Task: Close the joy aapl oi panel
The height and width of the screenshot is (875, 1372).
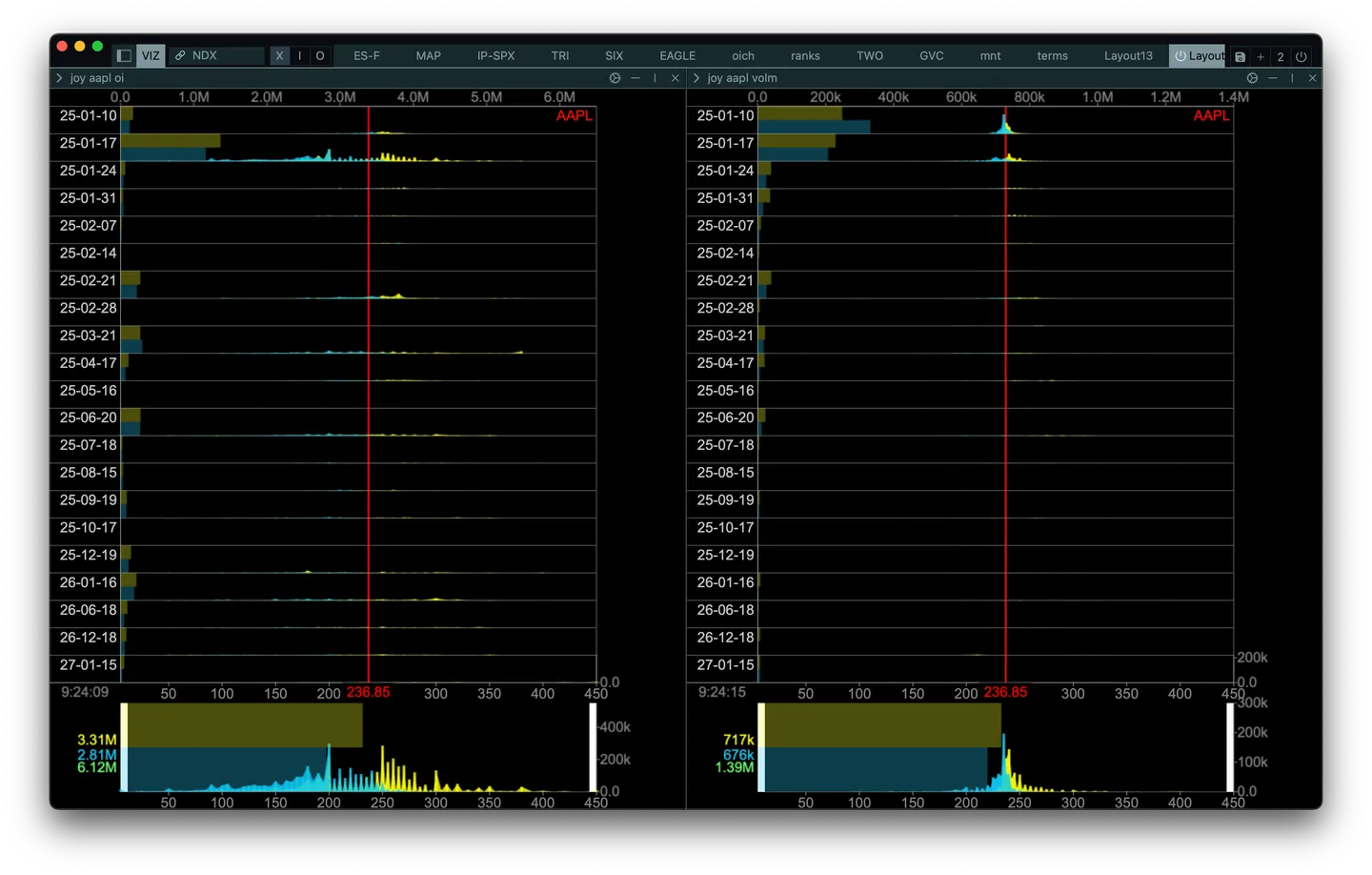Action: [x=676, y=78]
